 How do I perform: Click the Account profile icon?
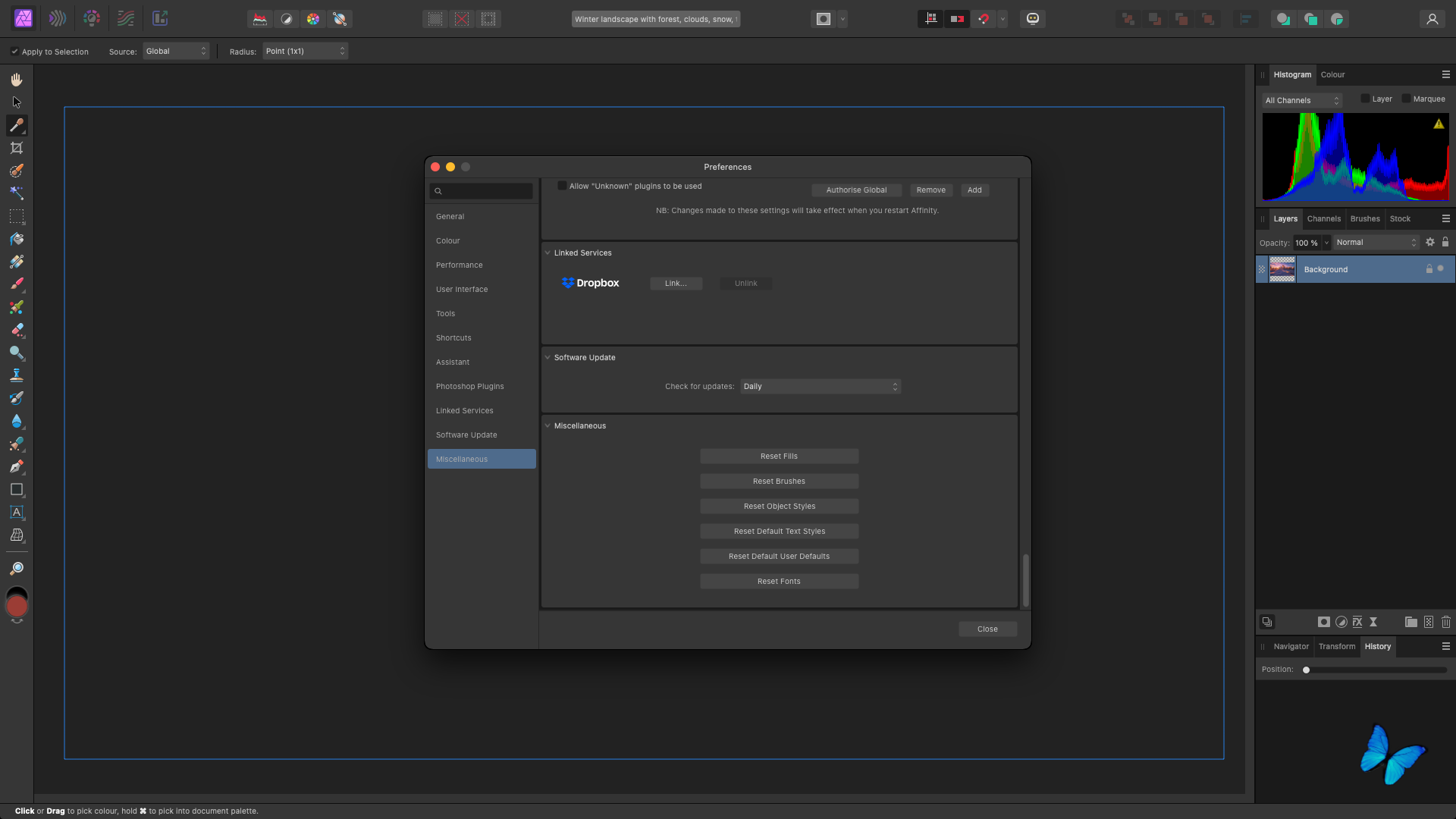[1432, 19]
